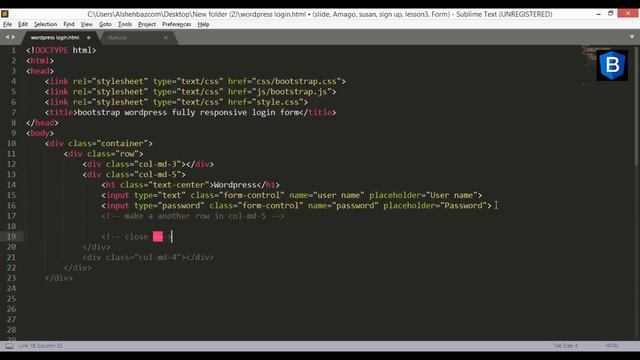Switch to the wordpress login.html tab

click(x=55, y=38)
